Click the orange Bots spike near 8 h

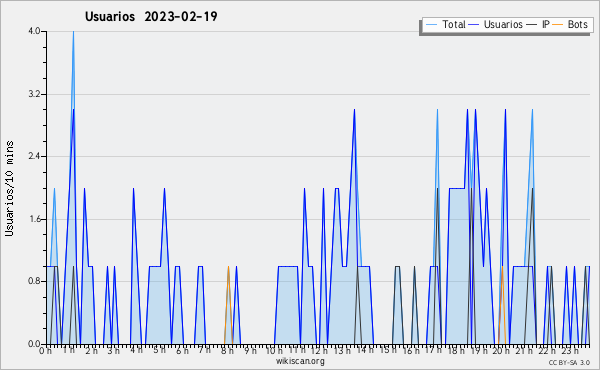228,305
